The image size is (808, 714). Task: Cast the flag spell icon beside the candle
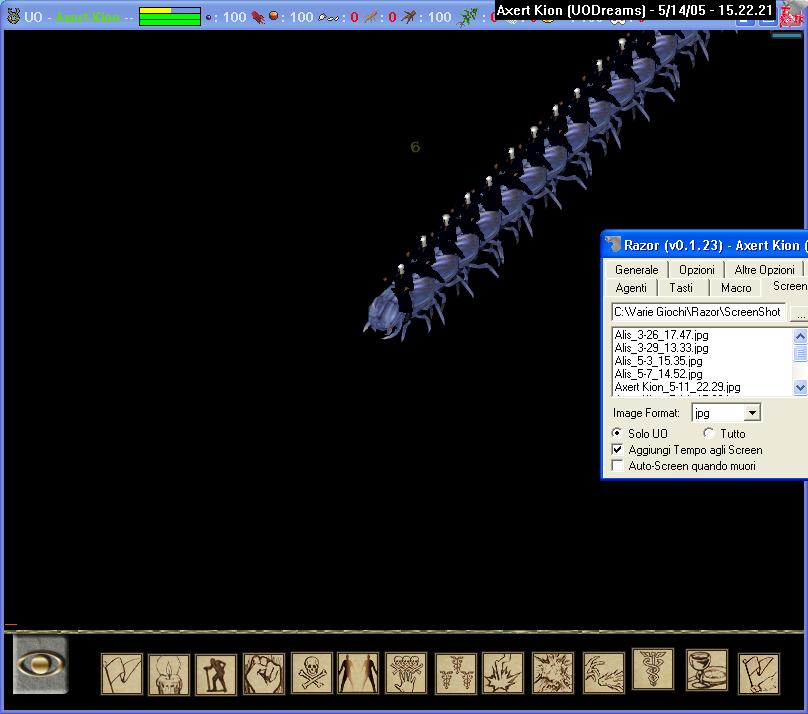[x=122, y=674]
